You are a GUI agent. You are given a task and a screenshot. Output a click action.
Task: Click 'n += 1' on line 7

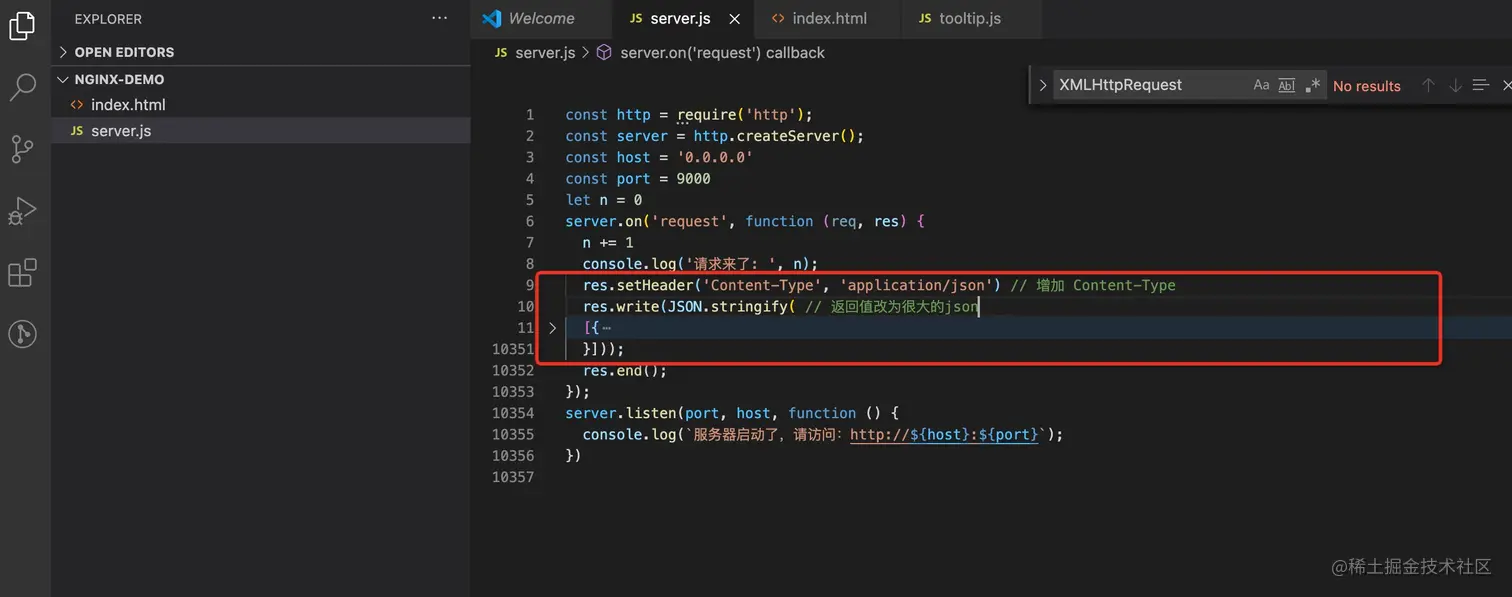point(608,243)
